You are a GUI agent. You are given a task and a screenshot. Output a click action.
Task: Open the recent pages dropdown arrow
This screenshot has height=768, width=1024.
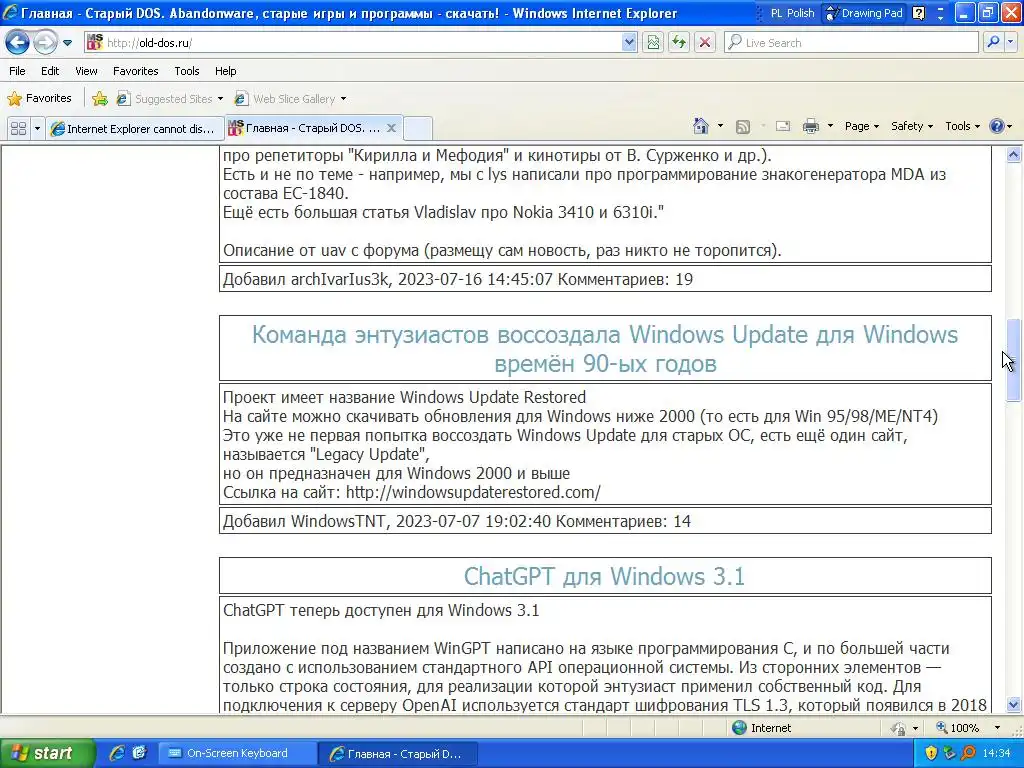point(67,43)
